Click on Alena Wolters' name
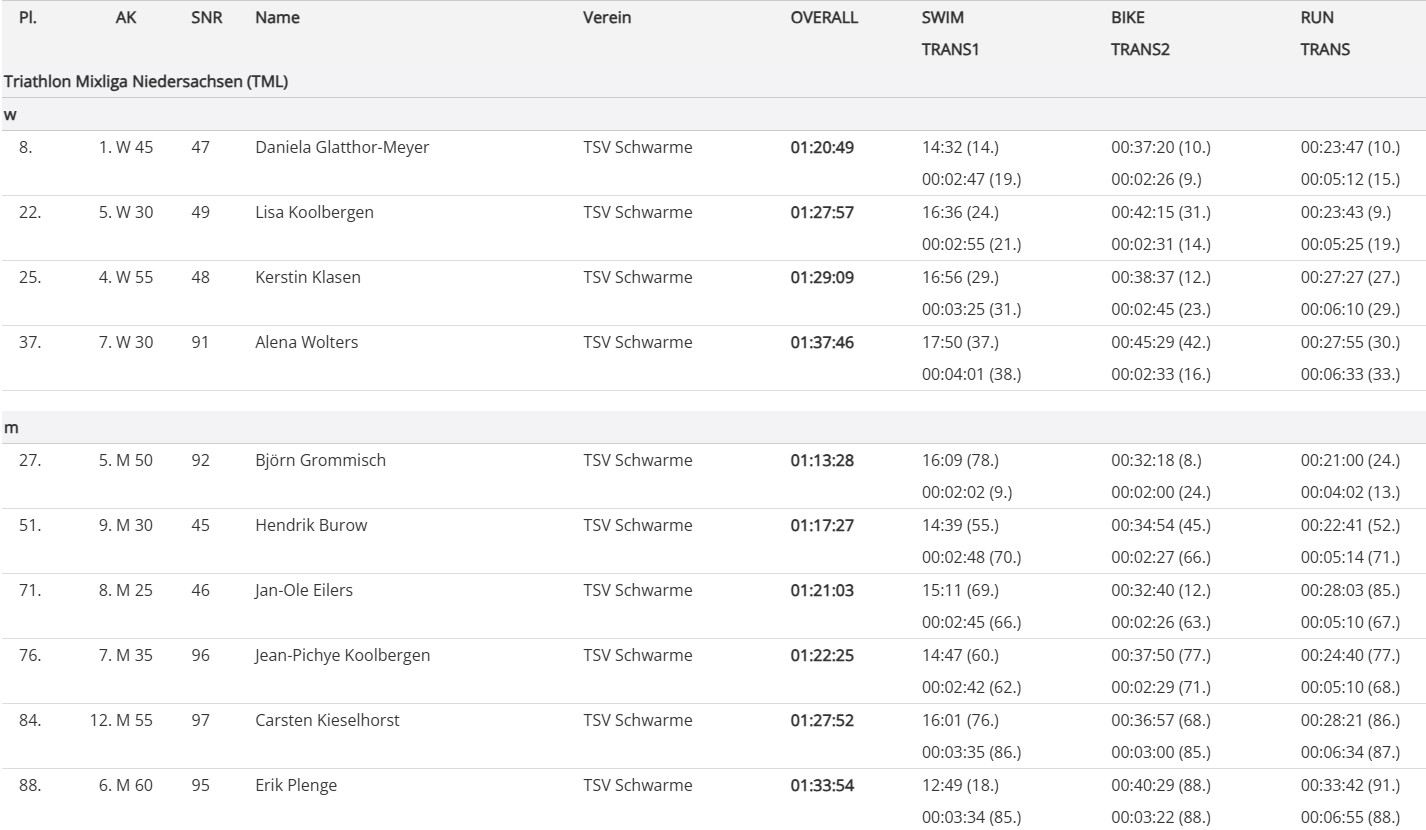The width and height of the screenshot is (1426, 830). (306, 342)
